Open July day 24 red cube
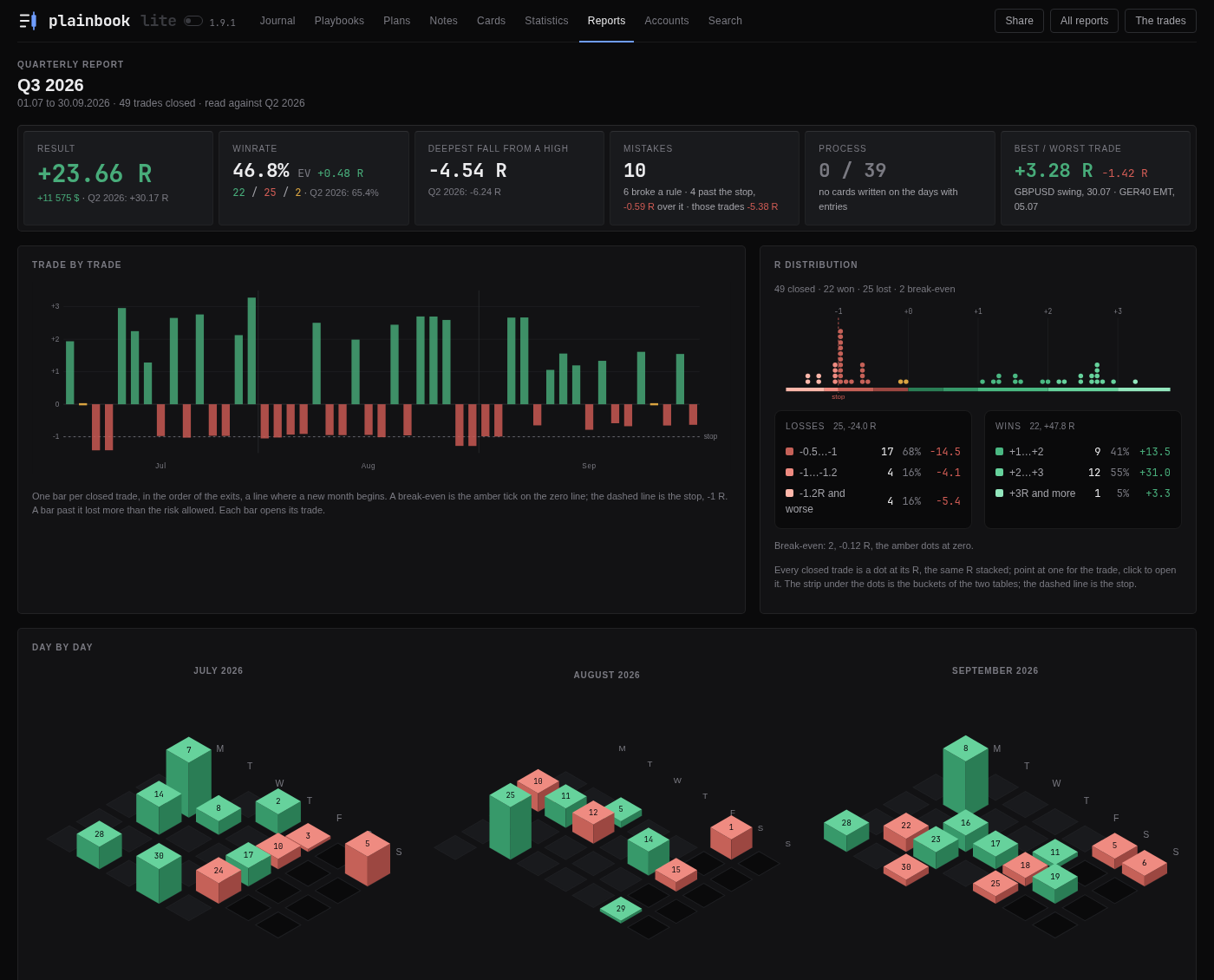The image size is (1214, 980). (219, 880)
